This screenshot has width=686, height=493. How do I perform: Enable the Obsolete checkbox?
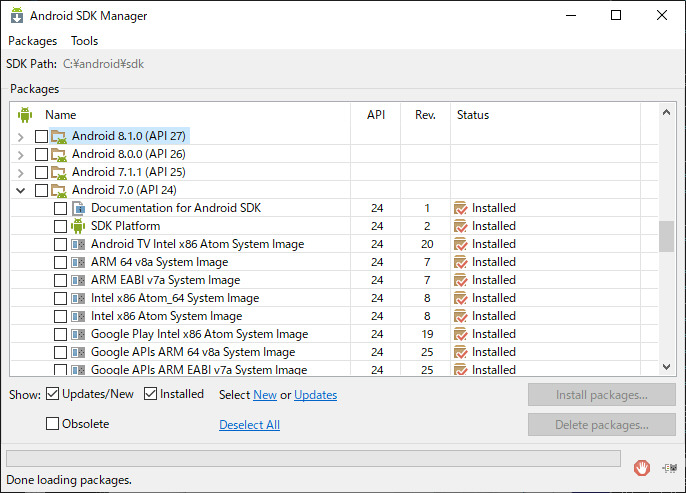(x=53, y=424)
